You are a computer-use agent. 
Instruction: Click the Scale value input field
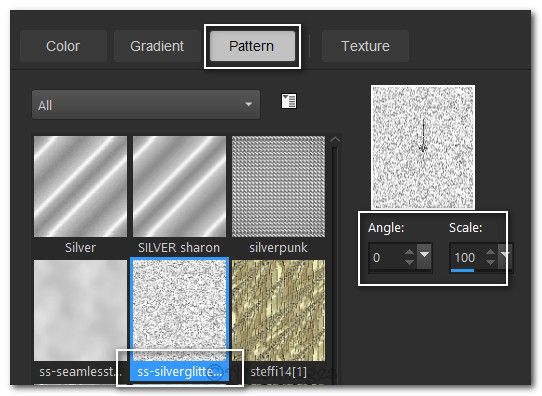(467, 257)
